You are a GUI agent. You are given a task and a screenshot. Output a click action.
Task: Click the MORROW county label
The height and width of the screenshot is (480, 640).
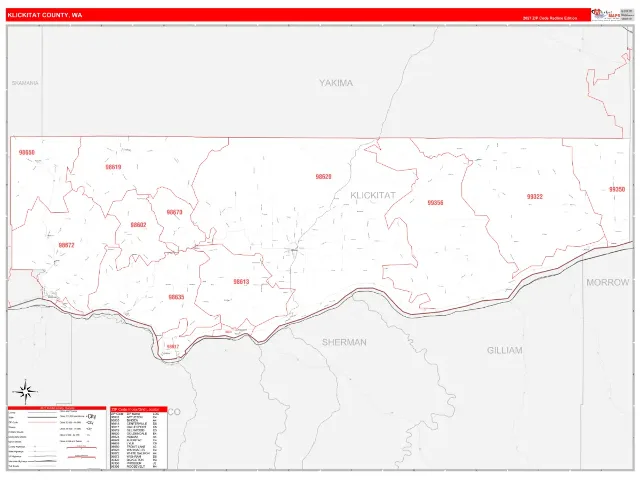coord(608,282)
